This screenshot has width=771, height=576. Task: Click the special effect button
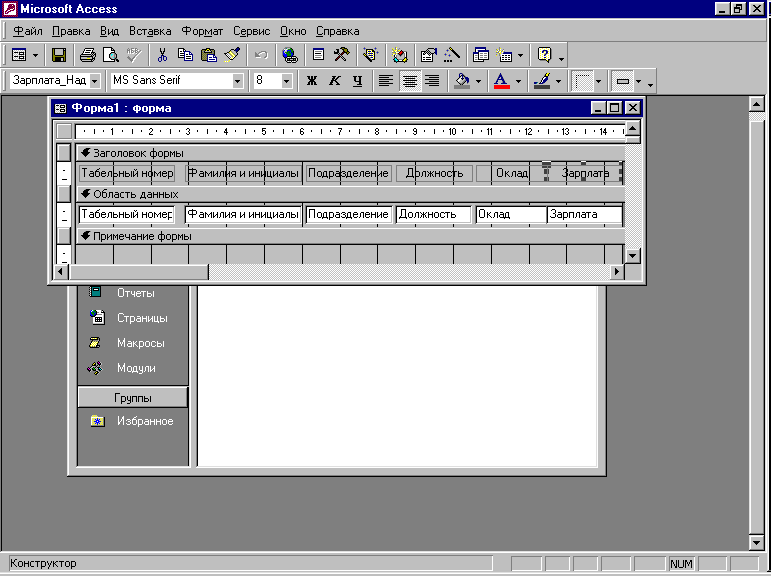[x=623, y=81]
